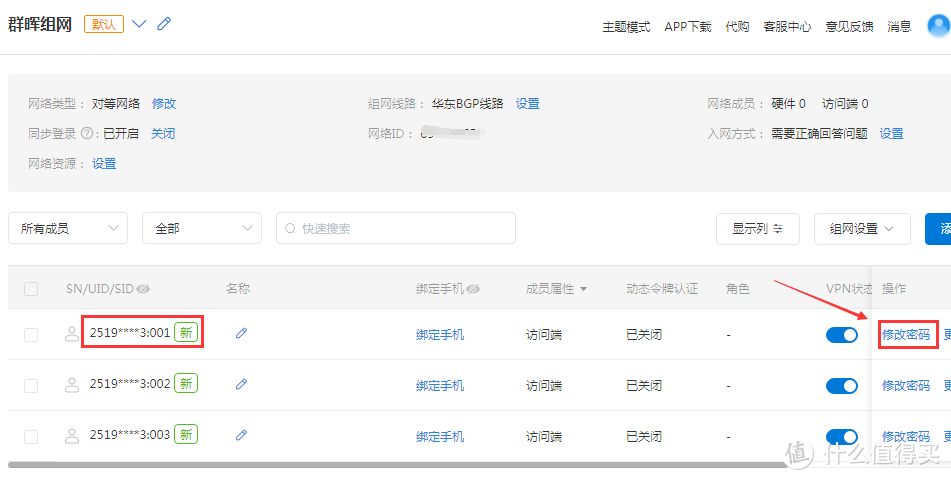Open 代购 in top menu
951x480 pixels.
737,27
